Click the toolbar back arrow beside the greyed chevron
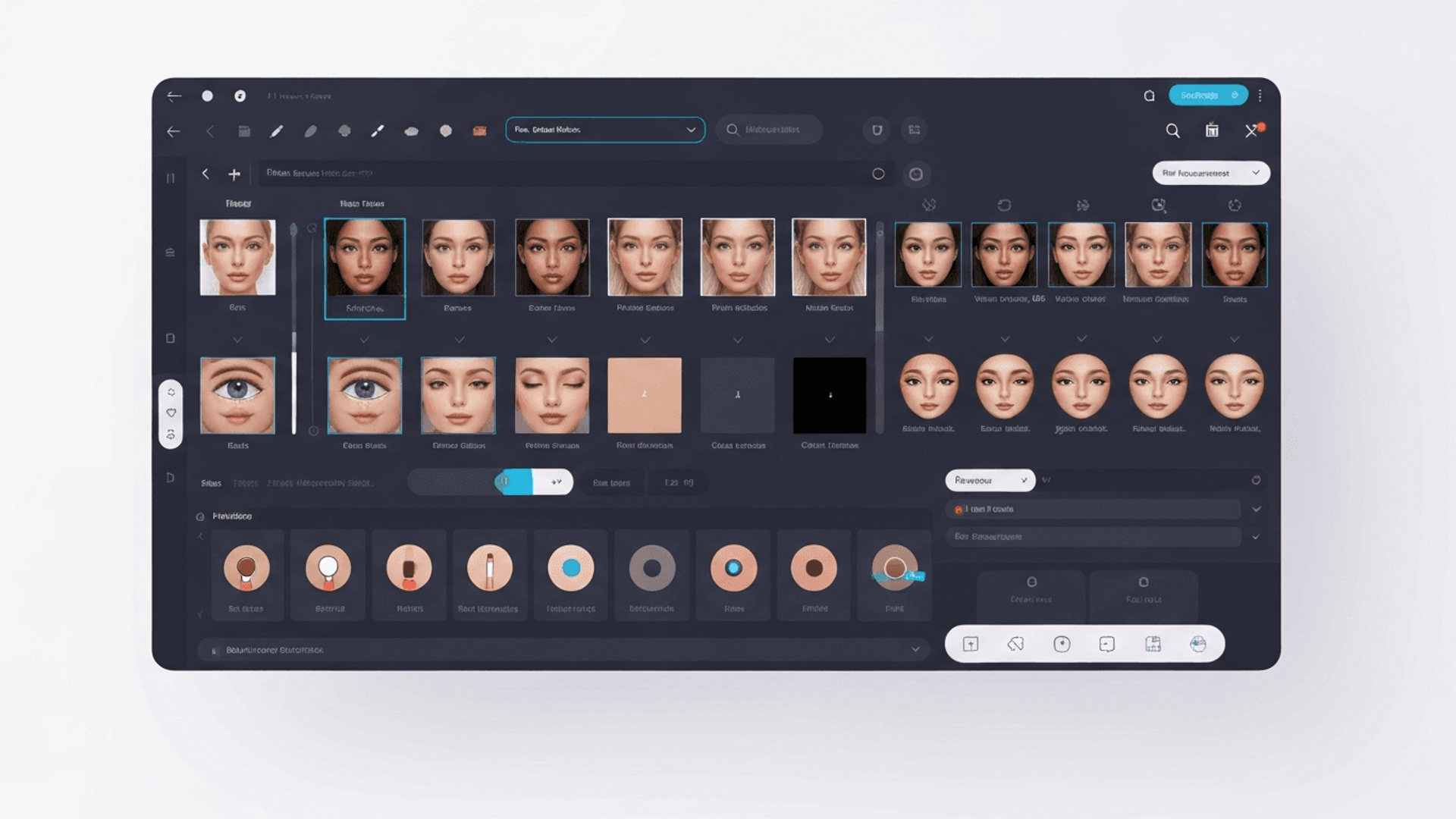1456x819 pixels. tap(174, 131)
